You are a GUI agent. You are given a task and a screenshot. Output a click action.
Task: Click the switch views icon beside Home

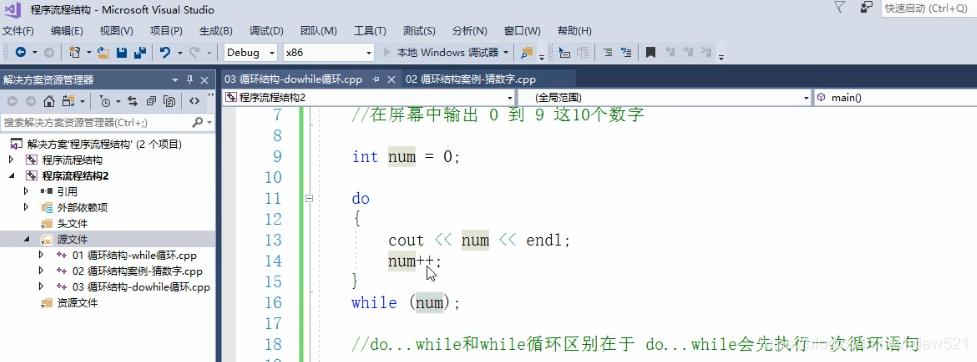[68, 101]
